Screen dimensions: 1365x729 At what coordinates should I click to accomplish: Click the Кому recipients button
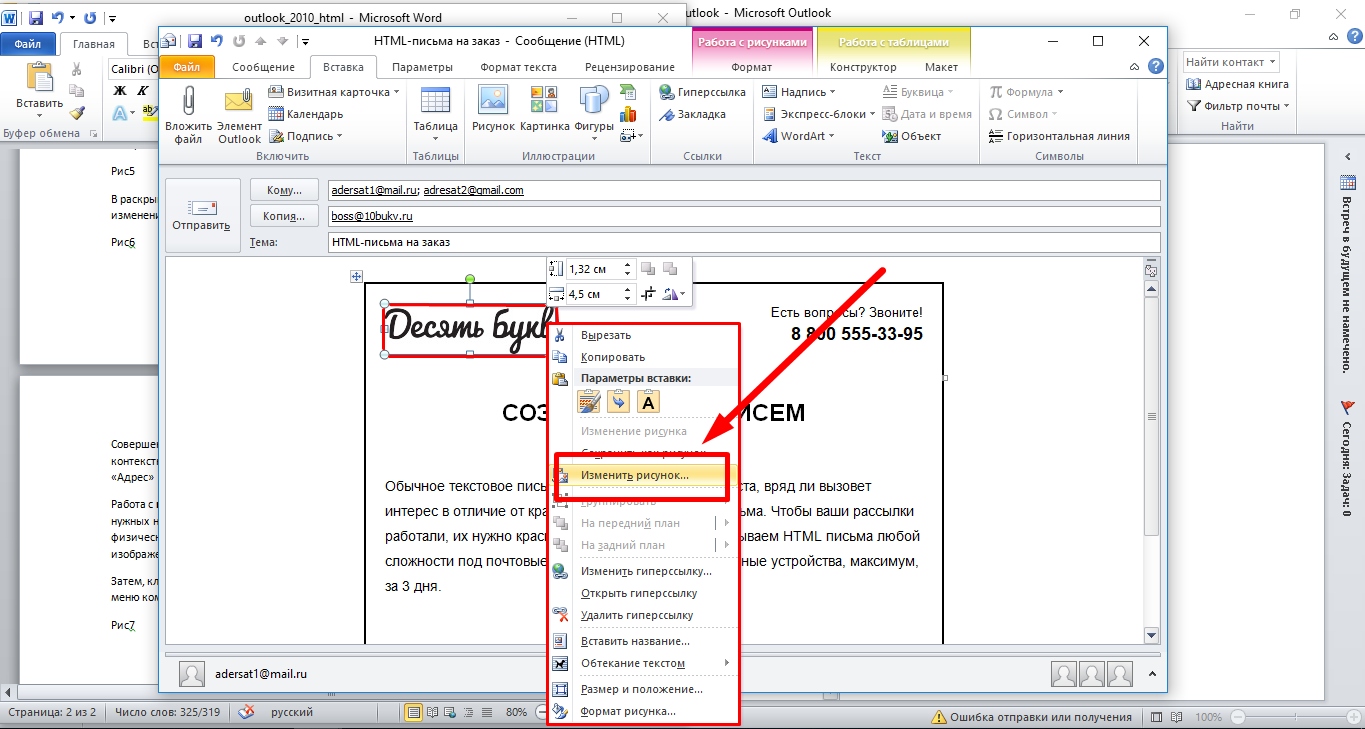tap(284, 190)
